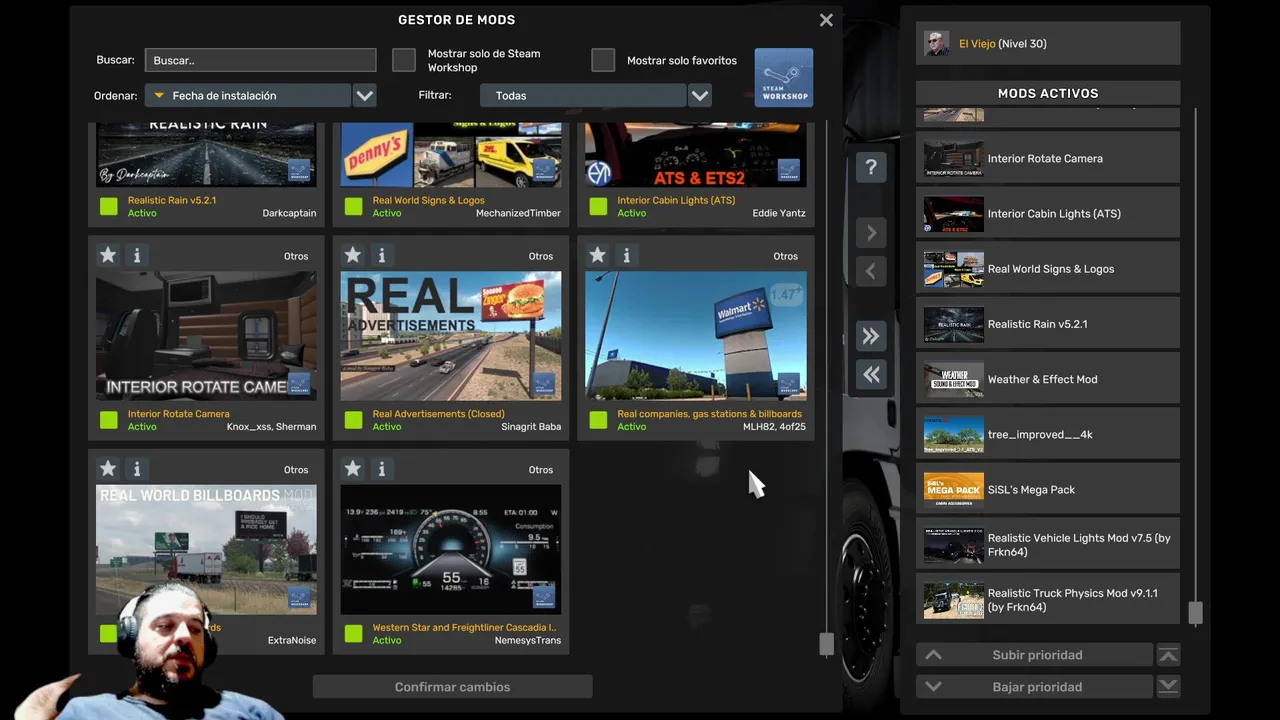Toggle active state of Real Advertisements (Closed)
The height and width of the screenshot is (720, 1280).
click(353, 420)
